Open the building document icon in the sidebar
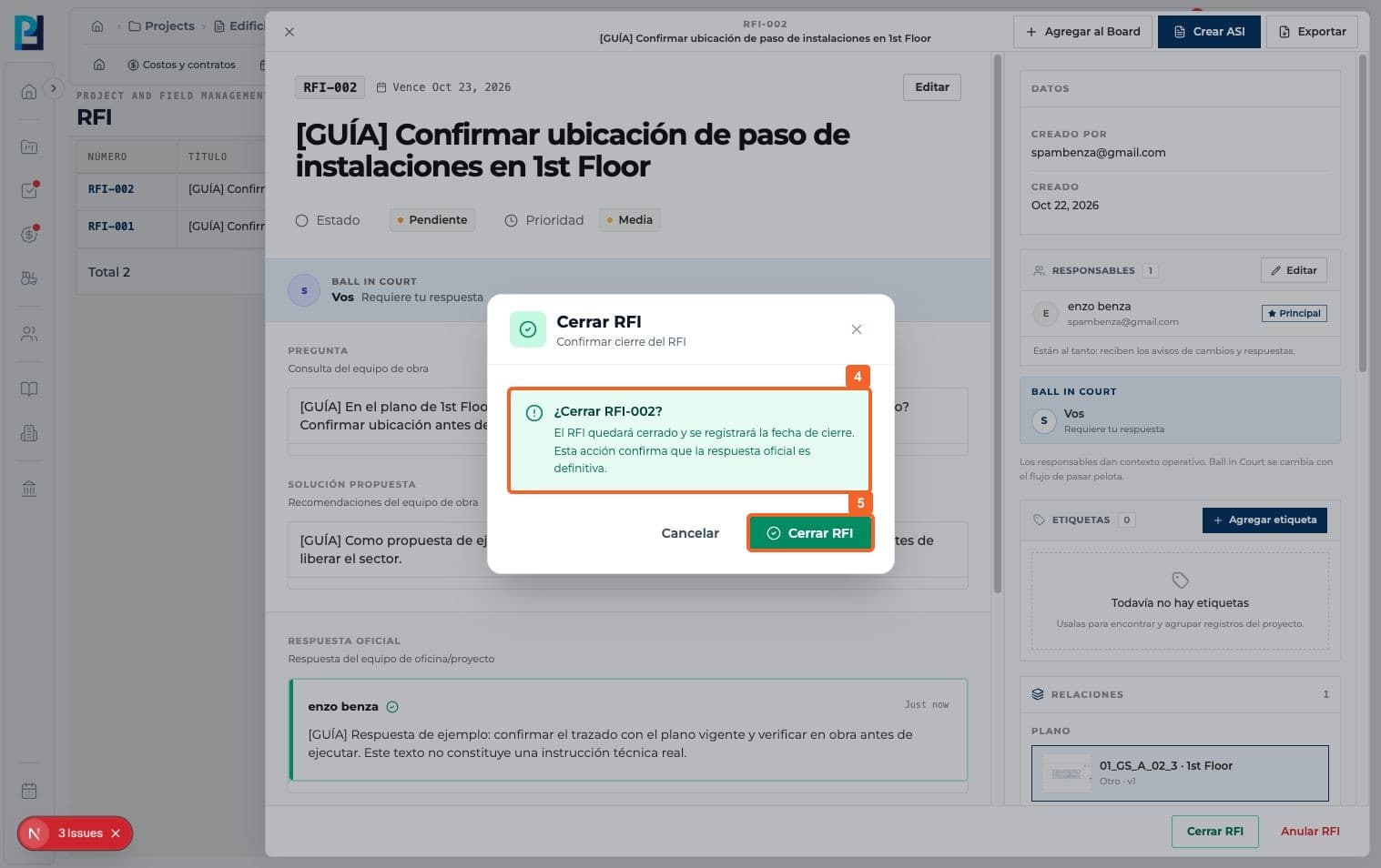The height and width of the screenshot is (868, 1381). [x=29, y=433]
